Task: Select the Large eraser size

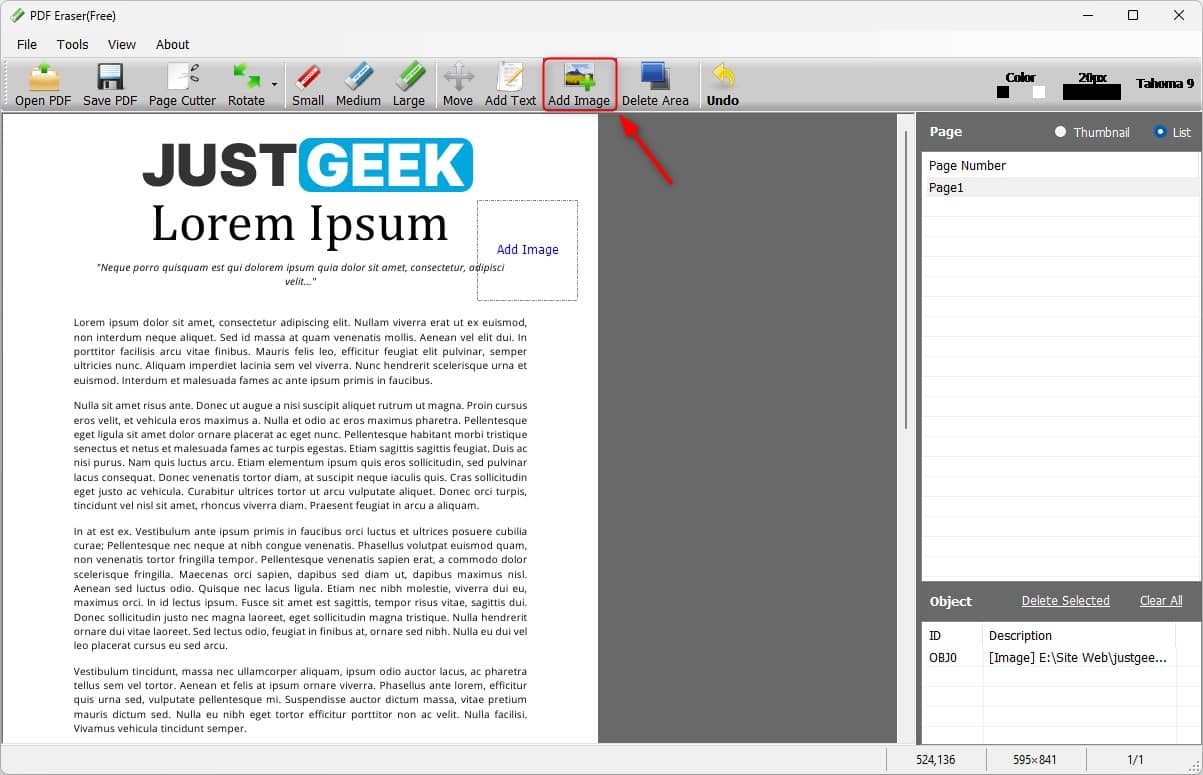Action: click(407, 85)
